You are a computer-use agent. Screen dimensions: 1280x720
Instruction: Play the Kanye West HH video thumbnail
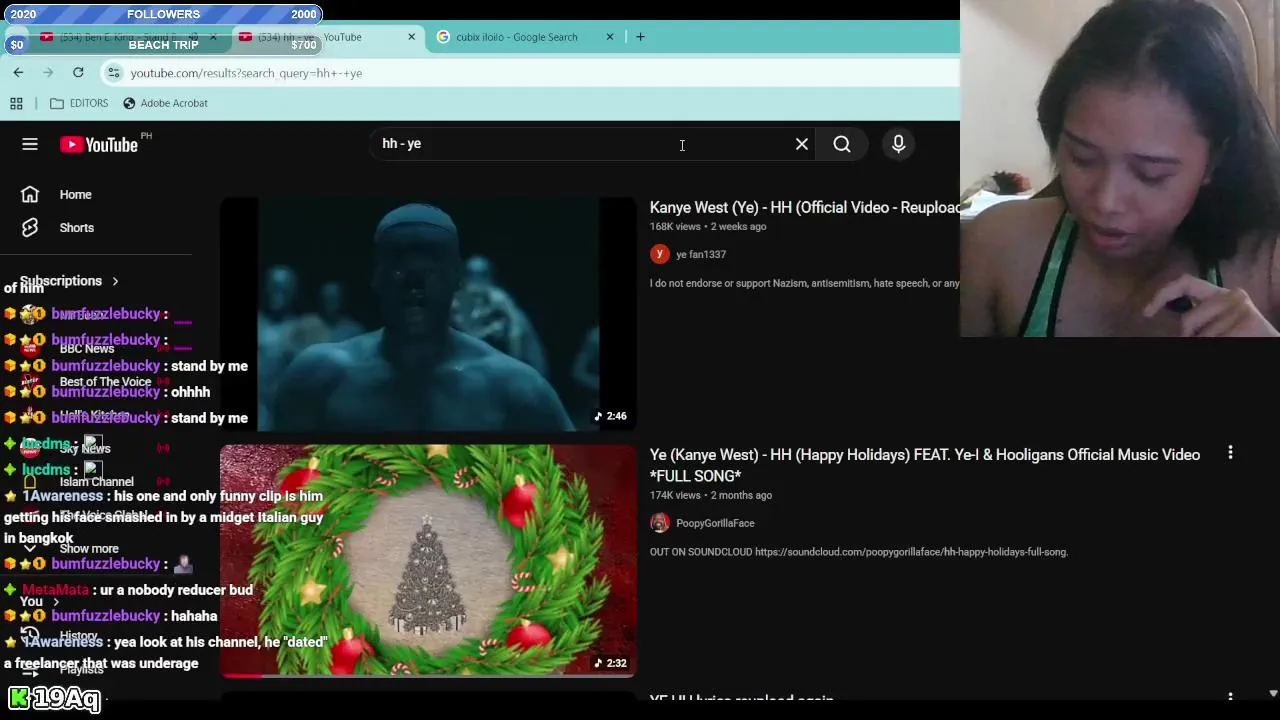pos(428,314)
